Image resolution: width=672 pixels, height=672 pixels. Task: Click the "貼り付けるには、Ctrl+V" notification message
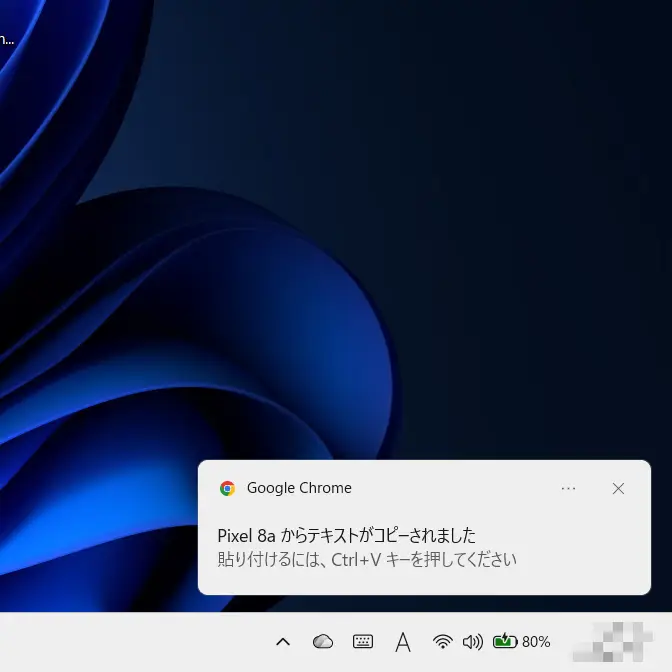tap(367, 559)
